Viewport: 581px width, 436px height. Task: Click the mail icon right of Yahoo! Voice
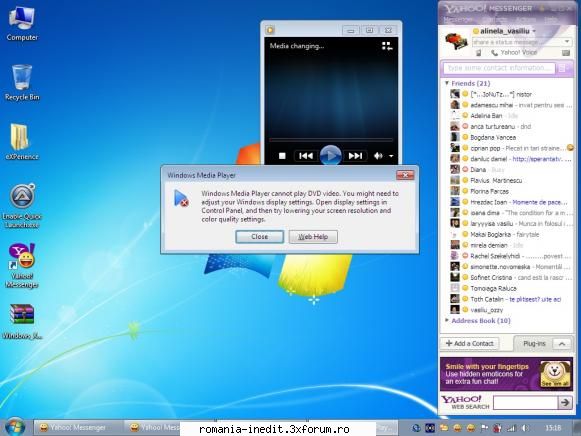(566, 53)
